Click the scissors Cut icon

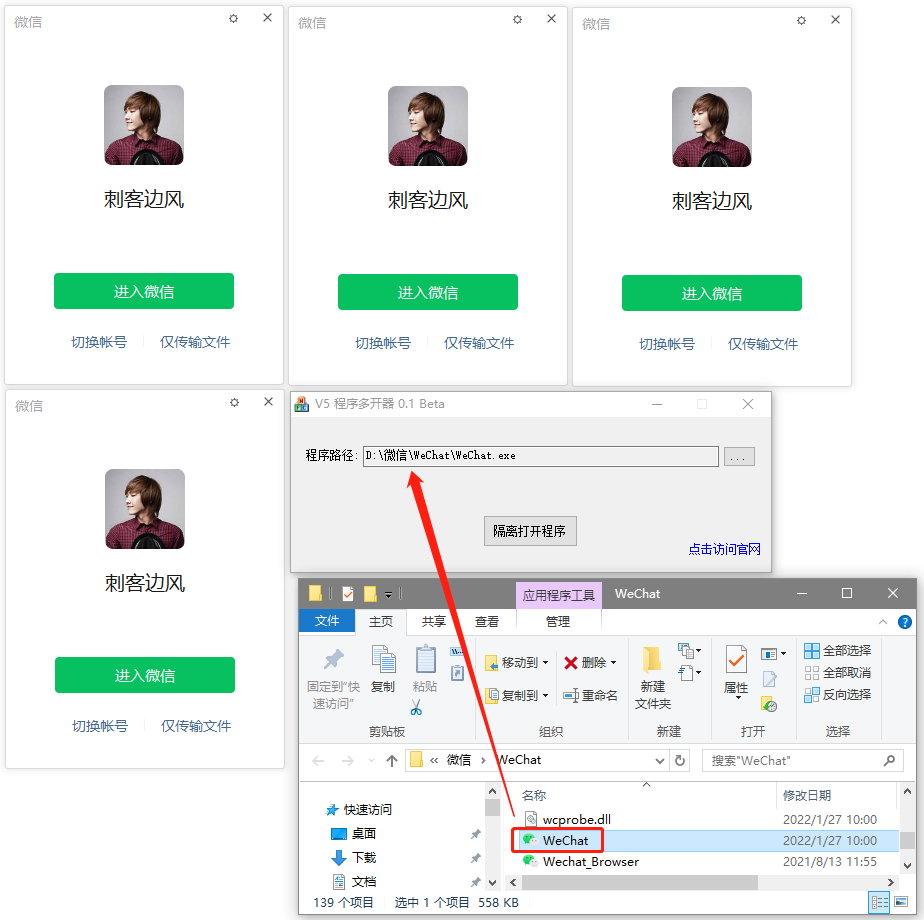tap(417, 707)
